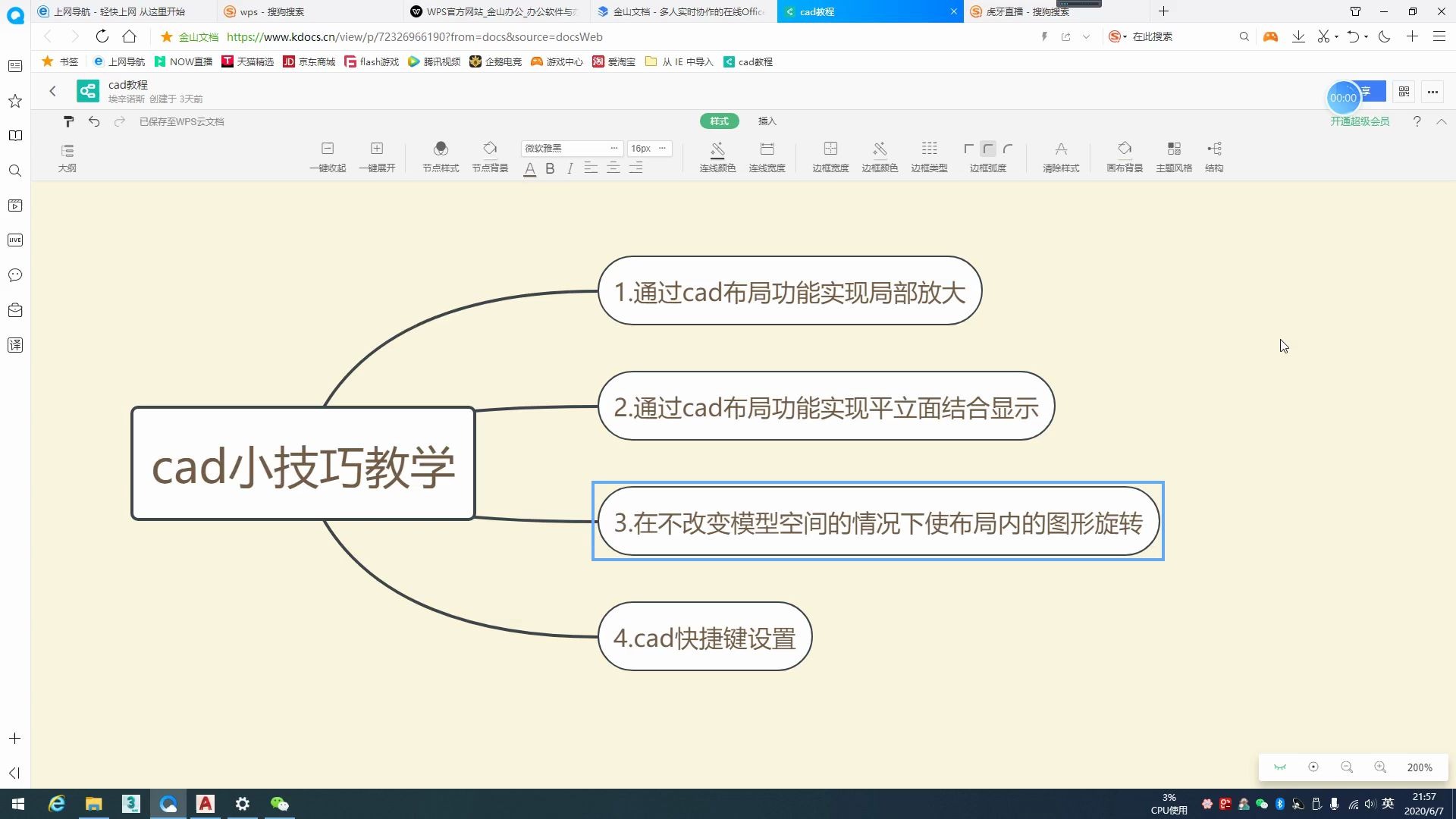1456x819 pixels.
Task: Select the cad小技巧教学 root node
Action: (x=303, y=463)
